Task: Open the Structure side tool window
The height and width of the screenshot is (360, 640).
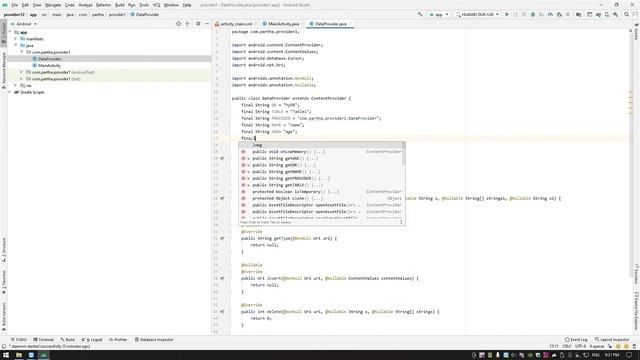Action: (4, 249)
